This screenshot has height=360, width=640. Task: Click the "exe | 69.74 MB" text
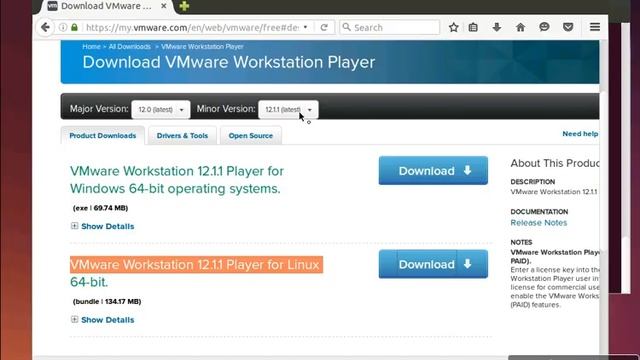point(100,208)
